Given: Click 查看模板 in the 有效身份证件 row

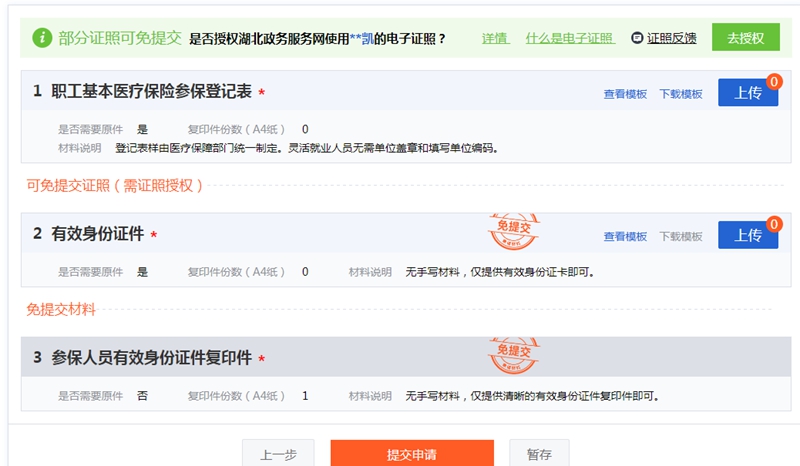Looking at the screenshot, I should [x=625, y=237].
